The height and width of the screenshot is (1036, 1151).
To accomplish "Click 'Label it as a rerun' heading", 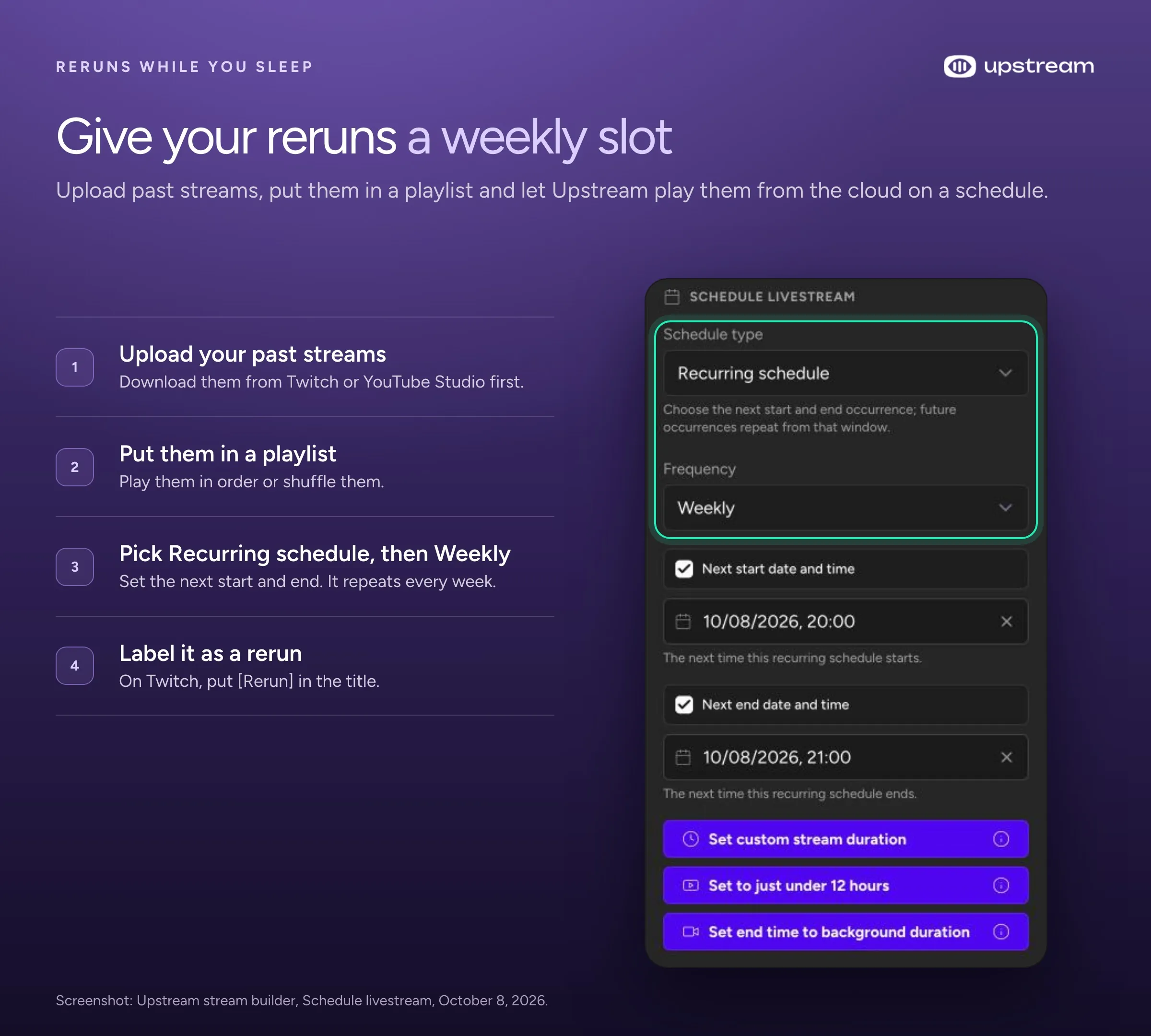I will [x=210, y=653].
